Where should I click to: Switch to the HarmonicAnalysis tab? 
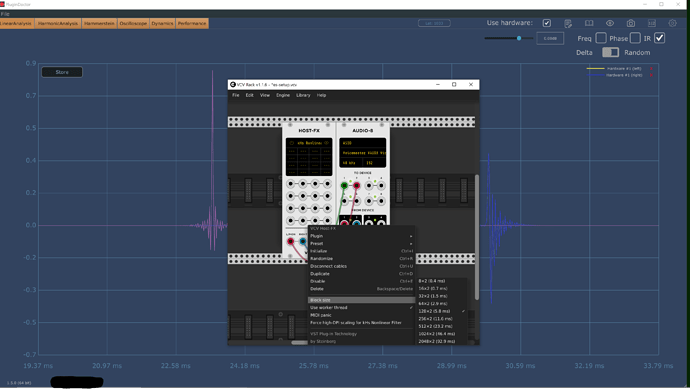(58, 23)
